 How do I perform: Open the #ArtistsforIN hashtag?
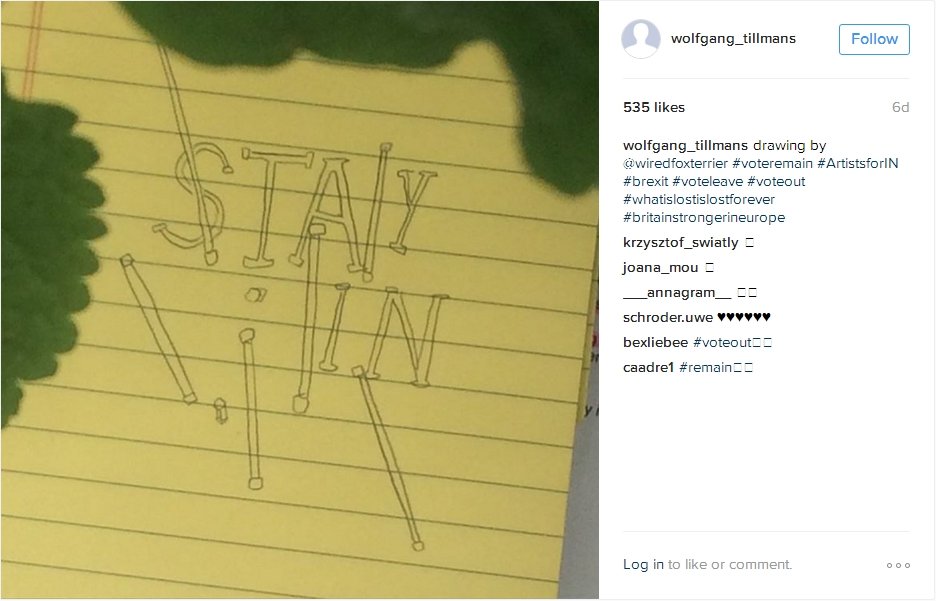[x=858, y=164]
